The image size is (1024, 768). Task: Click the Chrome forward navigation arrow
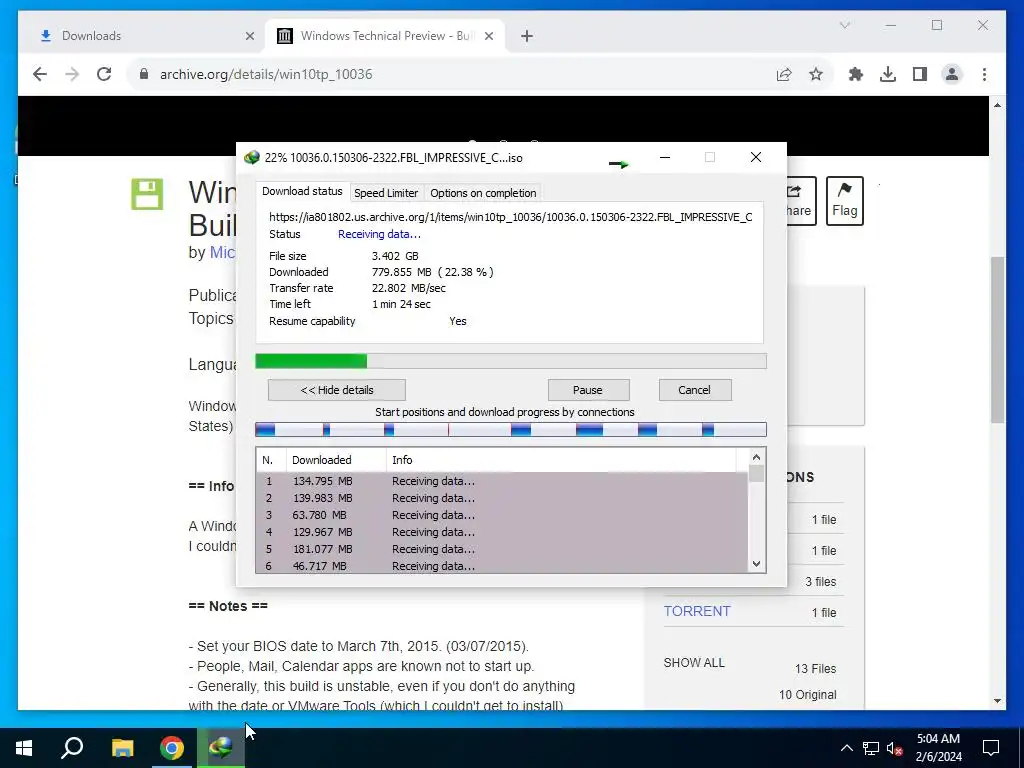tap(72, 74)
